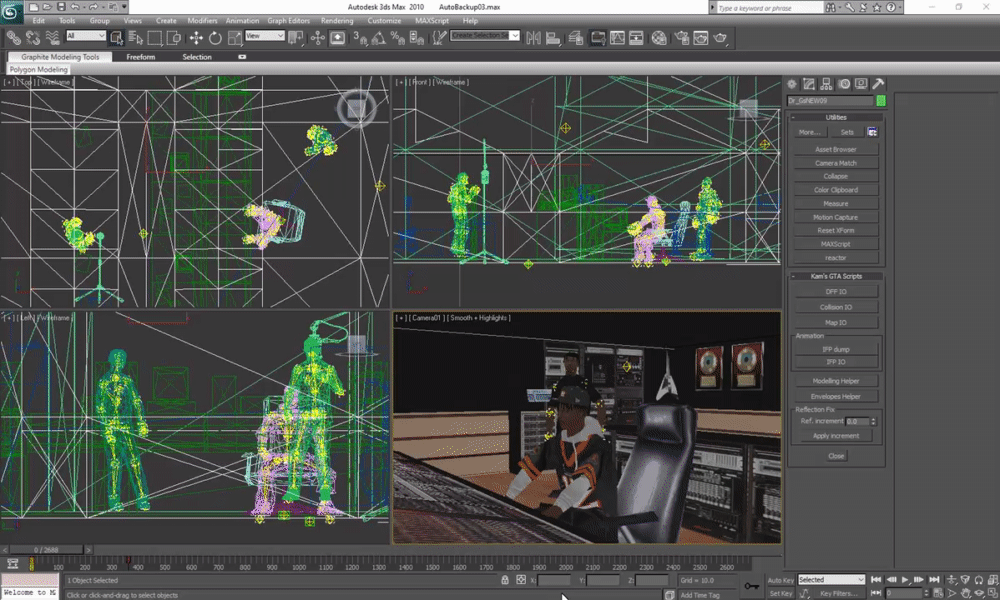The height and width of the screenshot is (600, 1000).
Task: Click Edit Named Selection Sets icon
Action: pos(439,38)
